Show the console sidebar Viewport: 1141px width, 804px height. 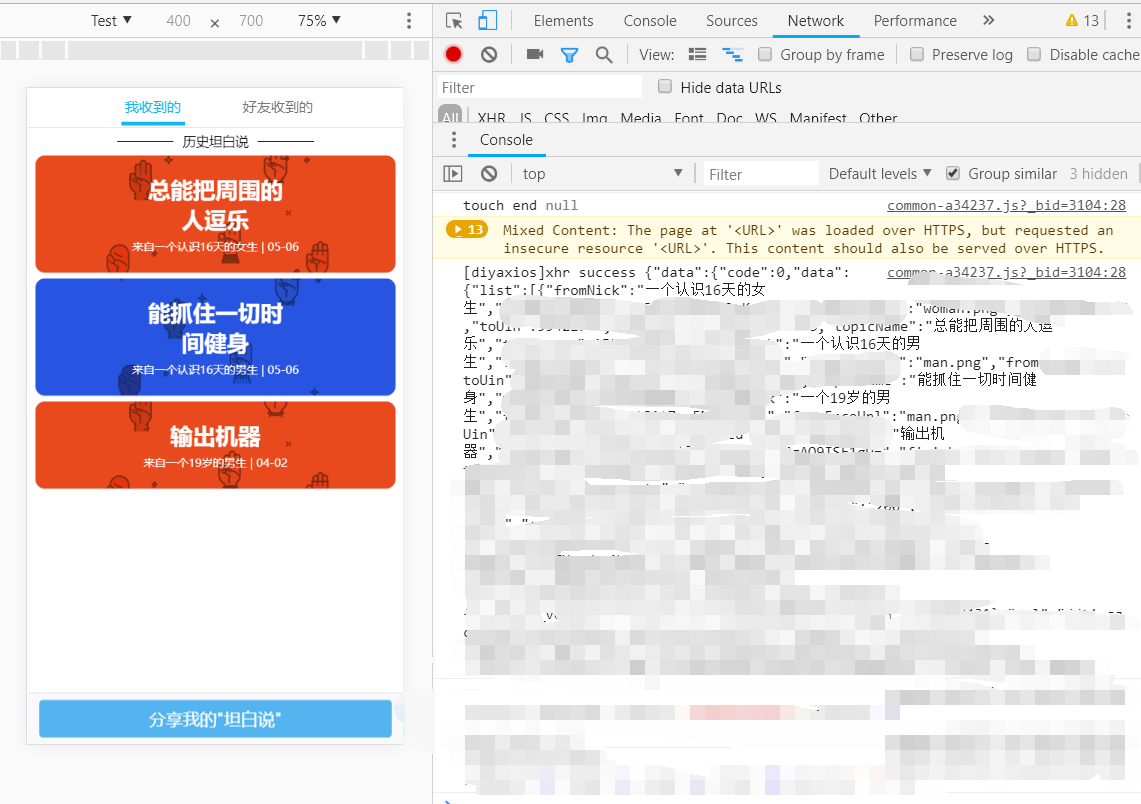[453, 174]
